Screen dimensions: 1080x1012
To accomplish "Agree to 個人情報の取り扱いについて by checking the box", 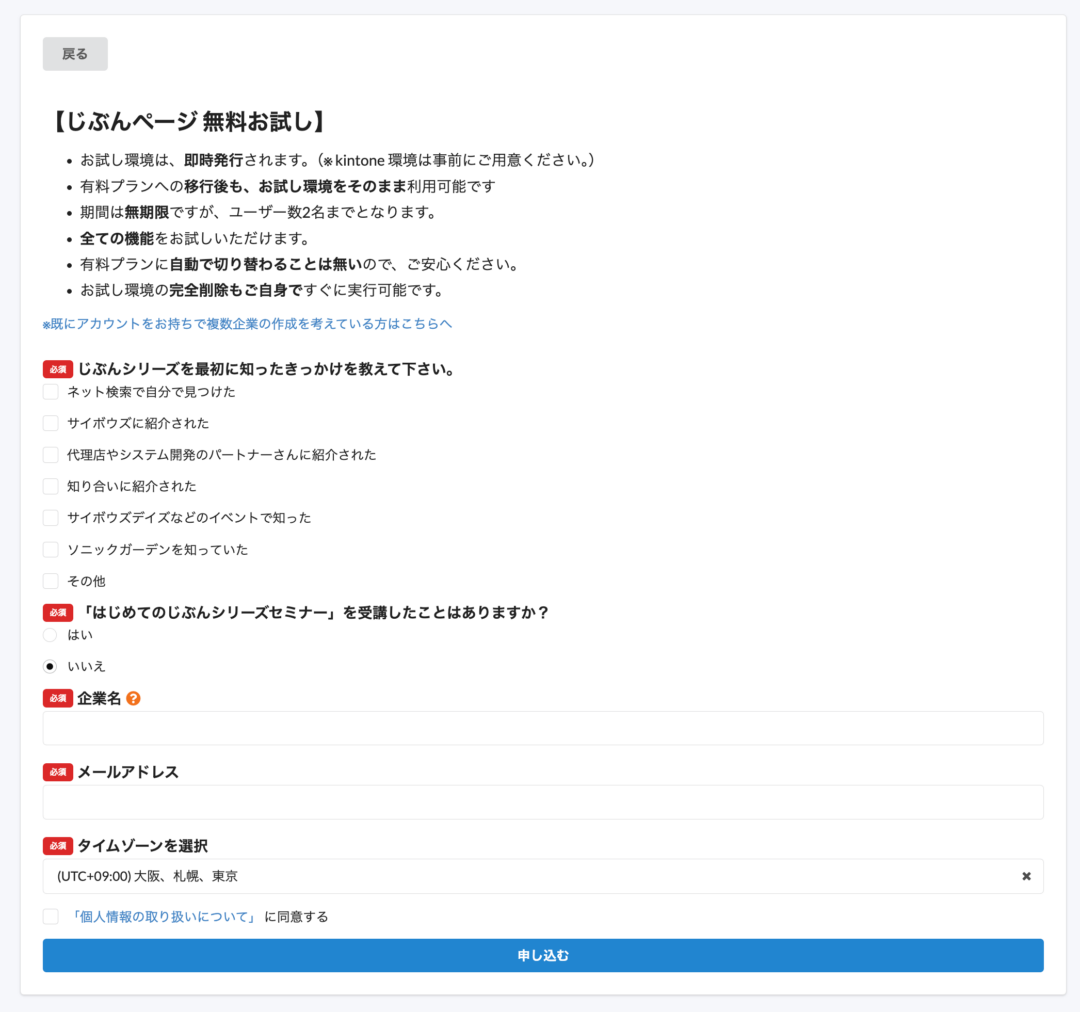I will (x=50, y=916).
